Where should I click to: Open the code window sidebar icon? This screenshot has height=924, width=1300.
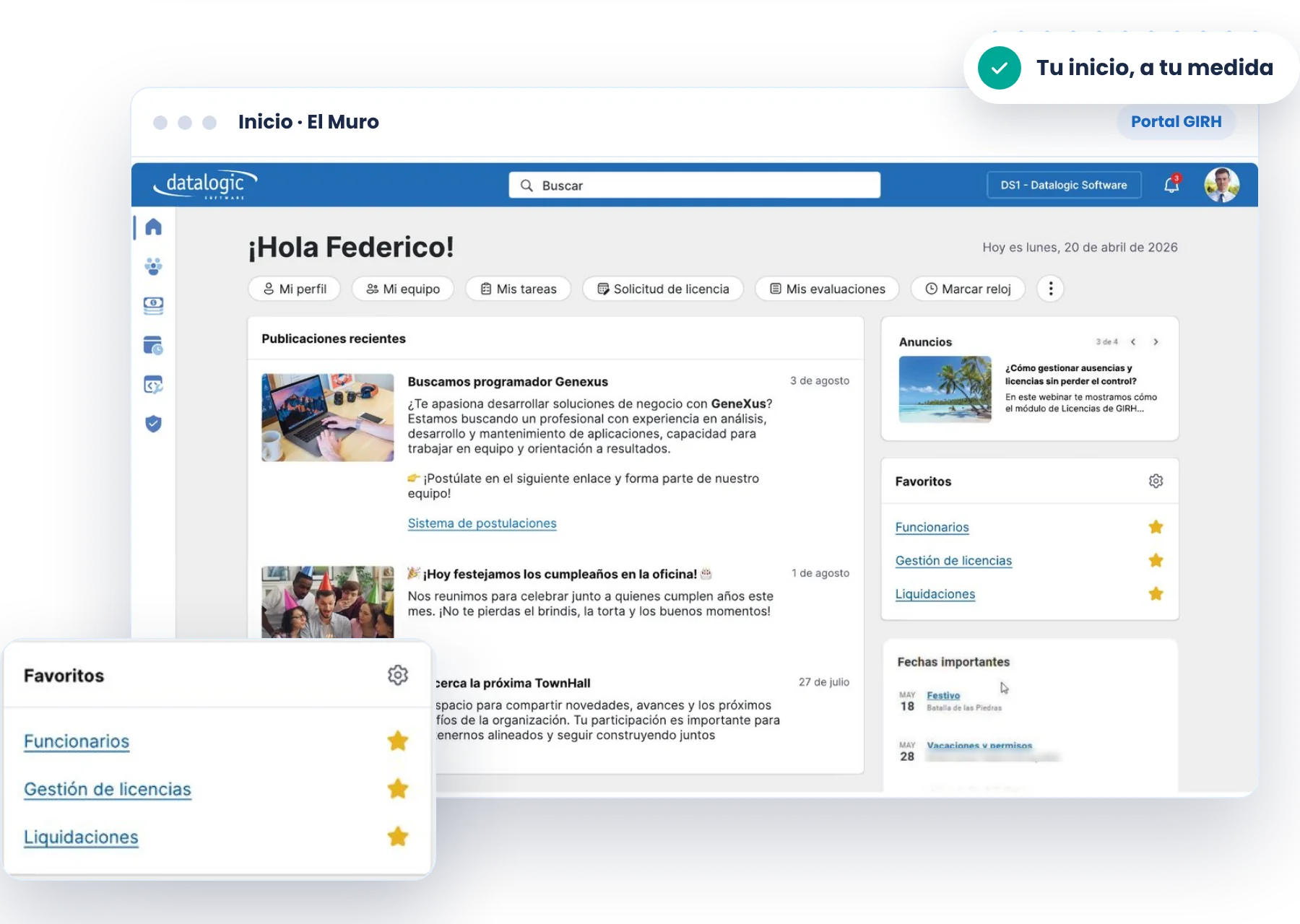153,385
